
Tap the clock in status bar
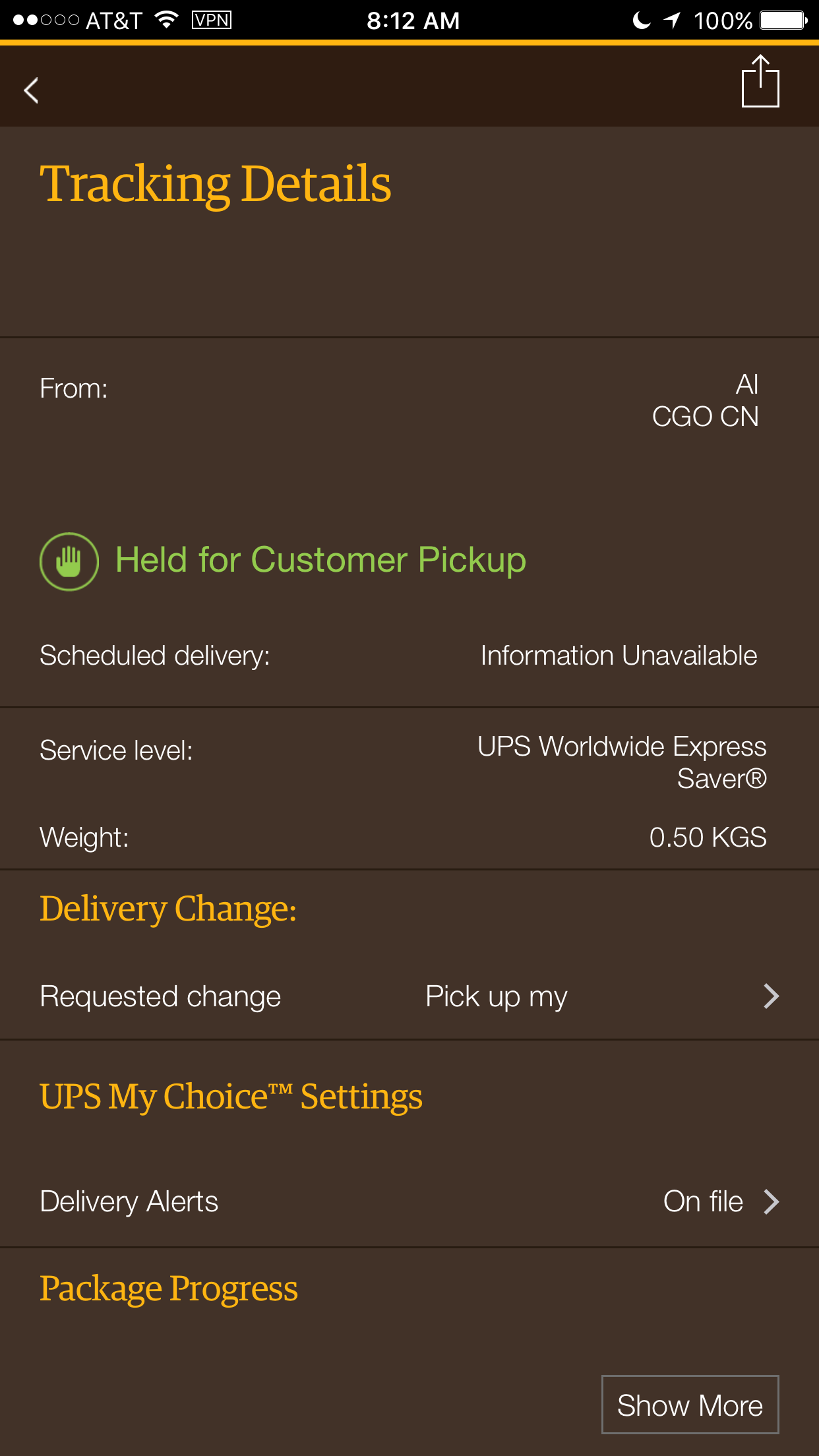[413, 20]
